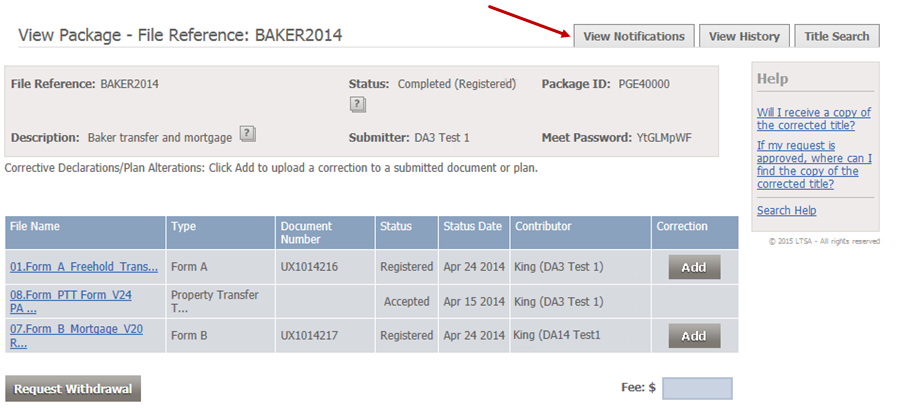Image resolution: width=899 pixels, height=408 pixels.
Task: Open the 'If my request is approved' help link
Action: [x=814, y=164]
